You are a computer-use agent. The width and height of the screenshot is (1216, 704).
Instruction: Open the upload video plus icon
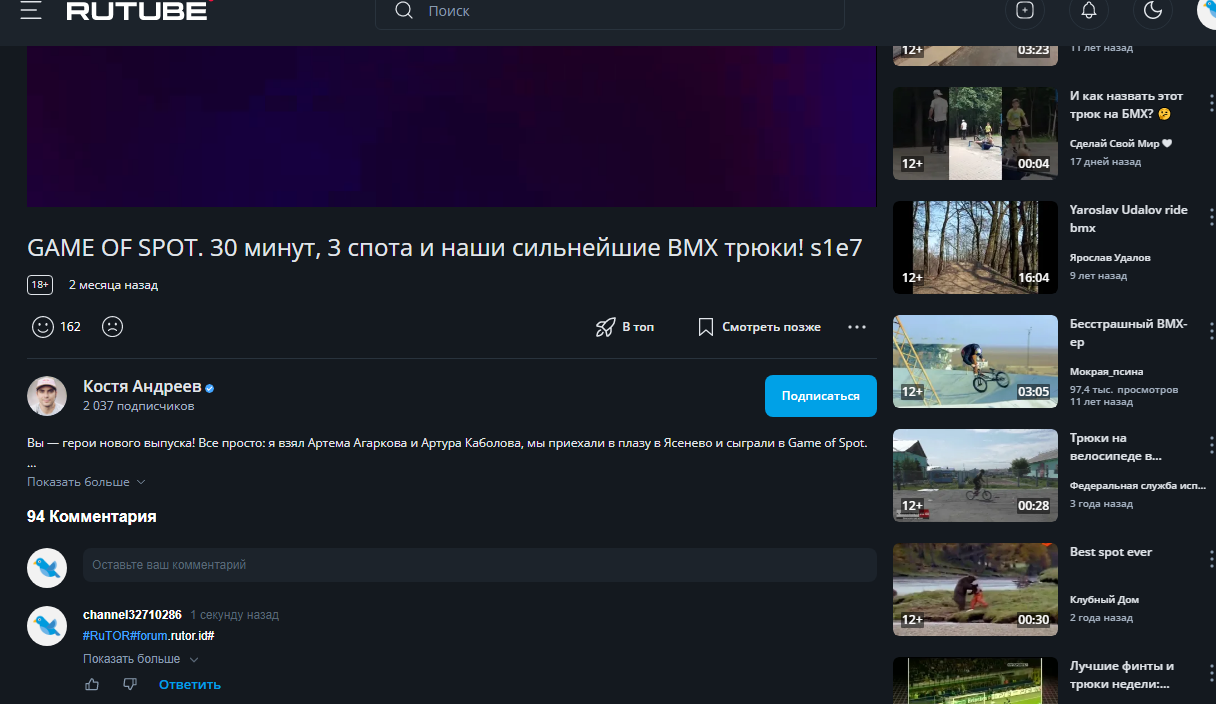1024,10
